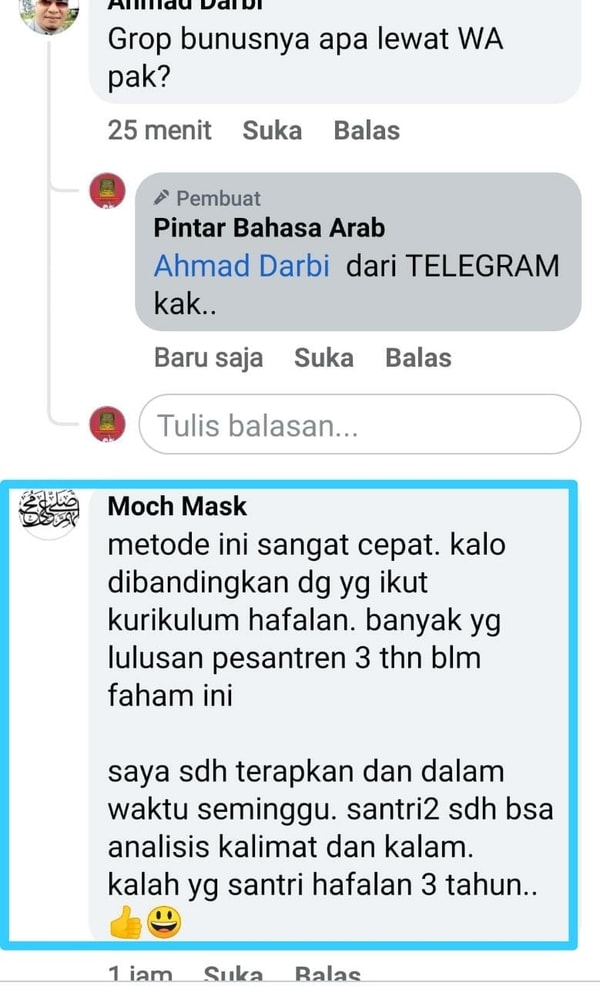Like Moch Mask's comment with Suka
Screen dimensions: 600x986
click(x=233, y=973)
